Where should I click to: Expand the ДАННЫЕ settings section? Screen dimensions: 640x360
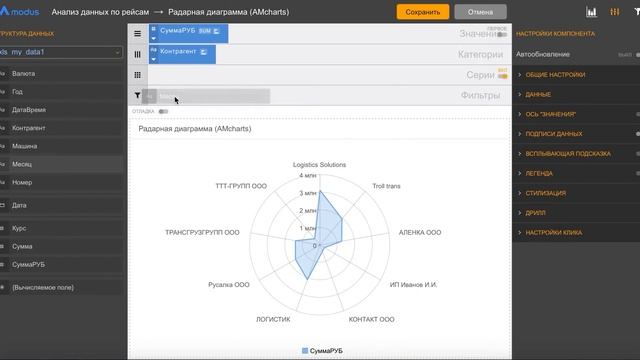coord(576,94)
